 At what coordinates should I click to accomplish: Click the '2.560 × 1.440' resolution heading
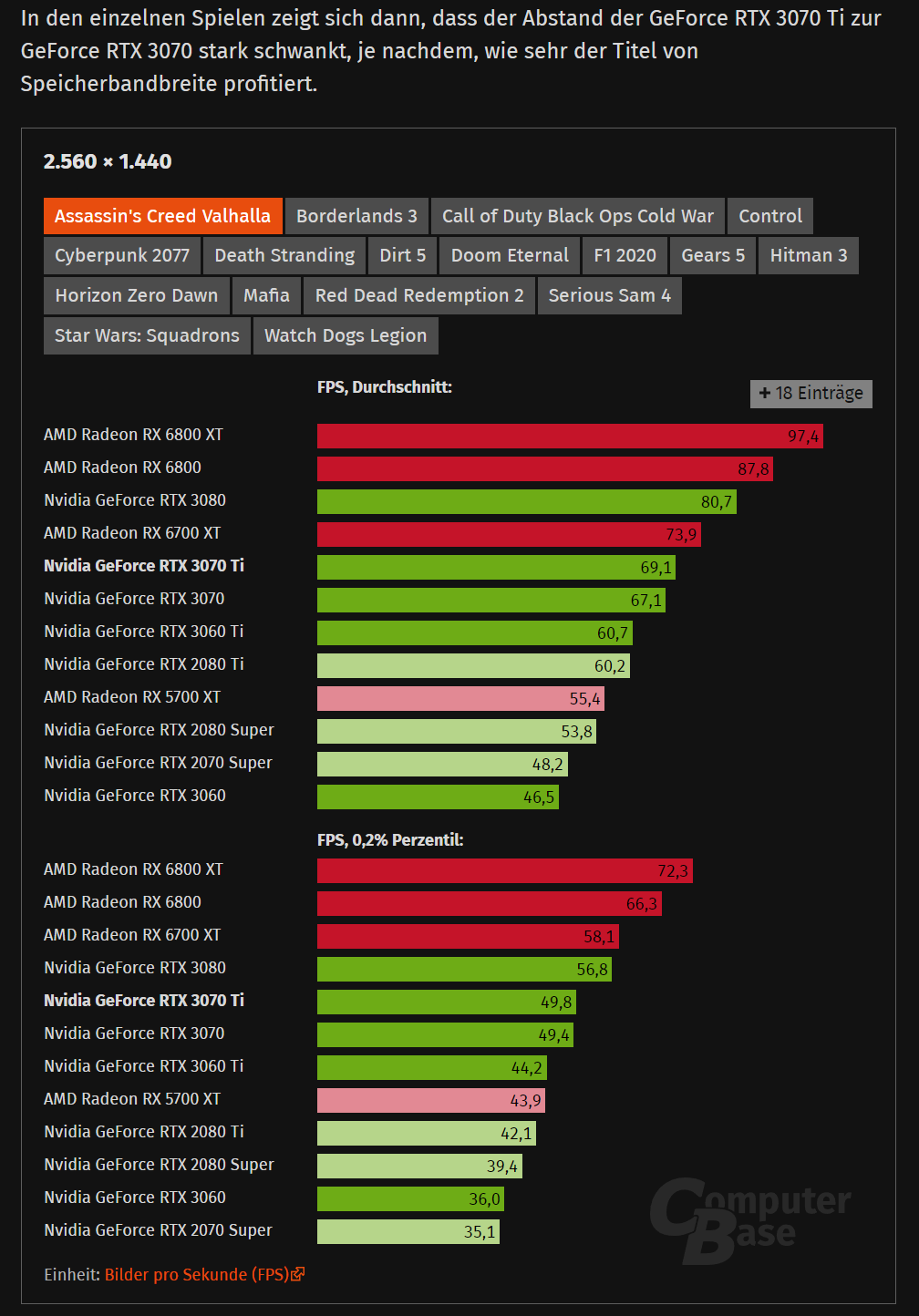coord(108,161)
